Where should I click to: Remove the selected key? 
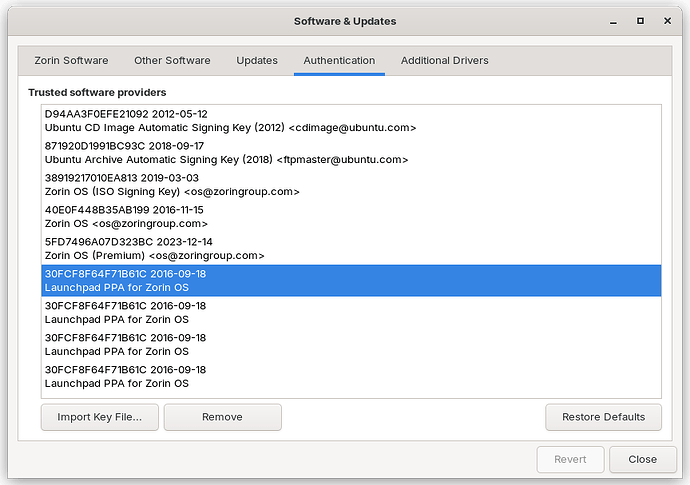[223, 417]
